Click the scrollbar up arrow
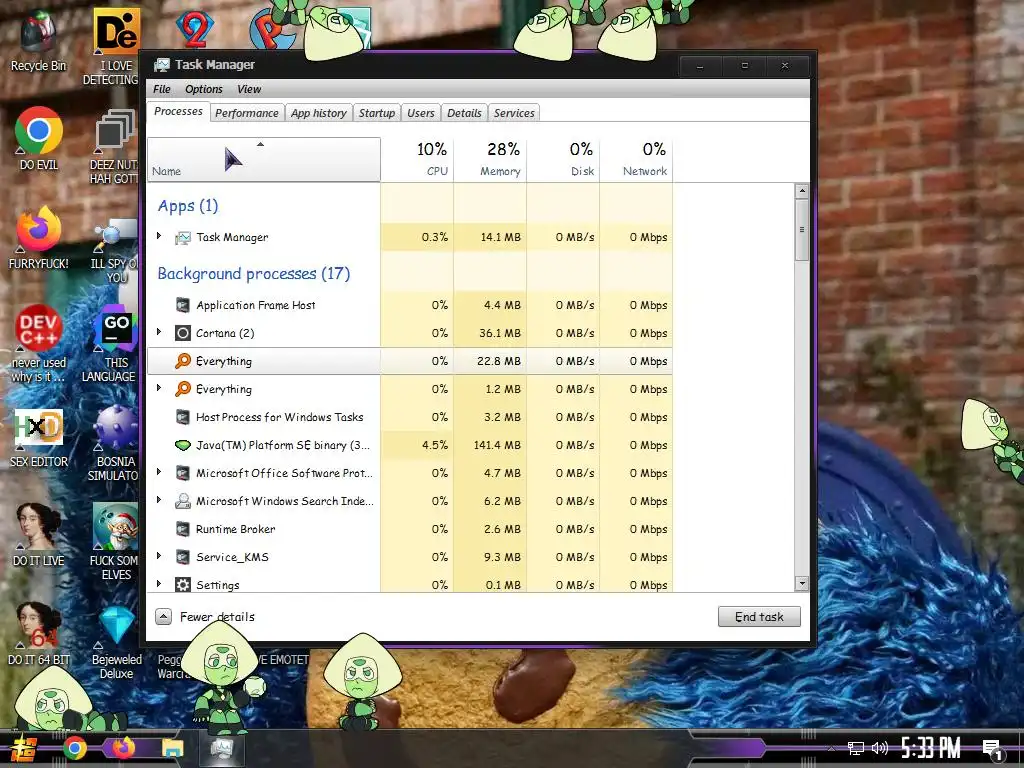 (x=802, y=191)
